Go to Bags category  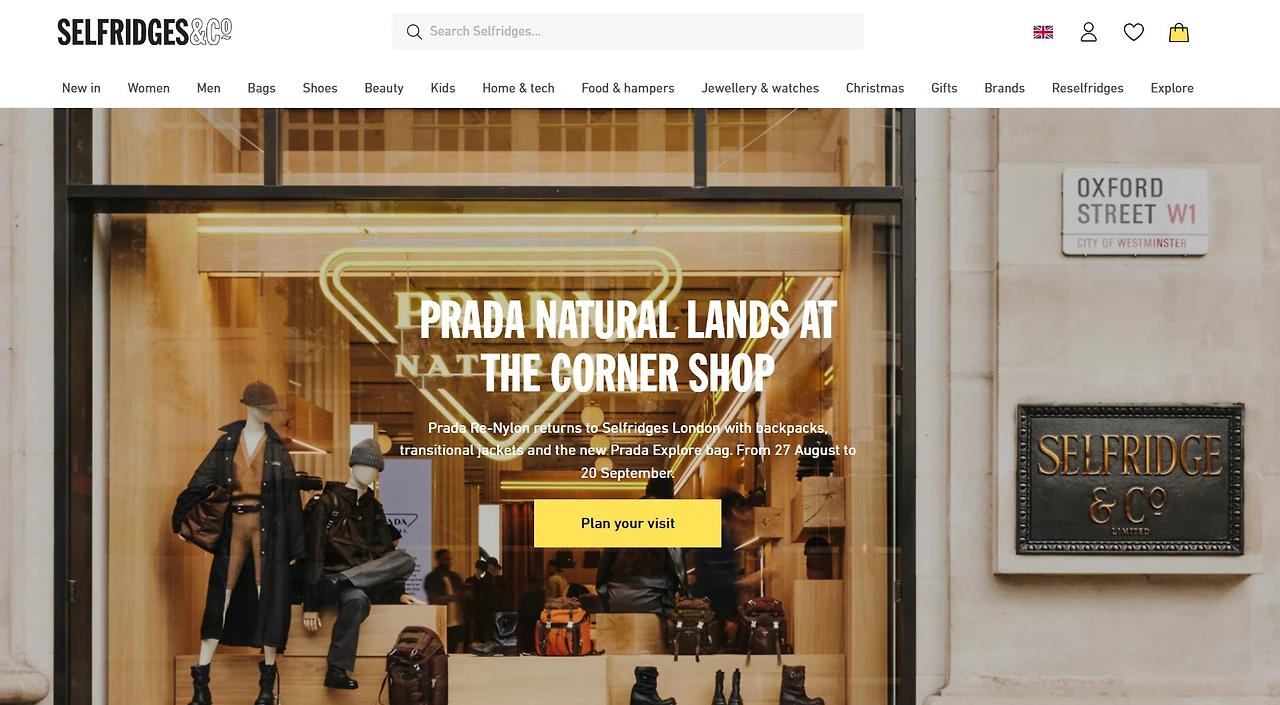[x=262, y=88]
